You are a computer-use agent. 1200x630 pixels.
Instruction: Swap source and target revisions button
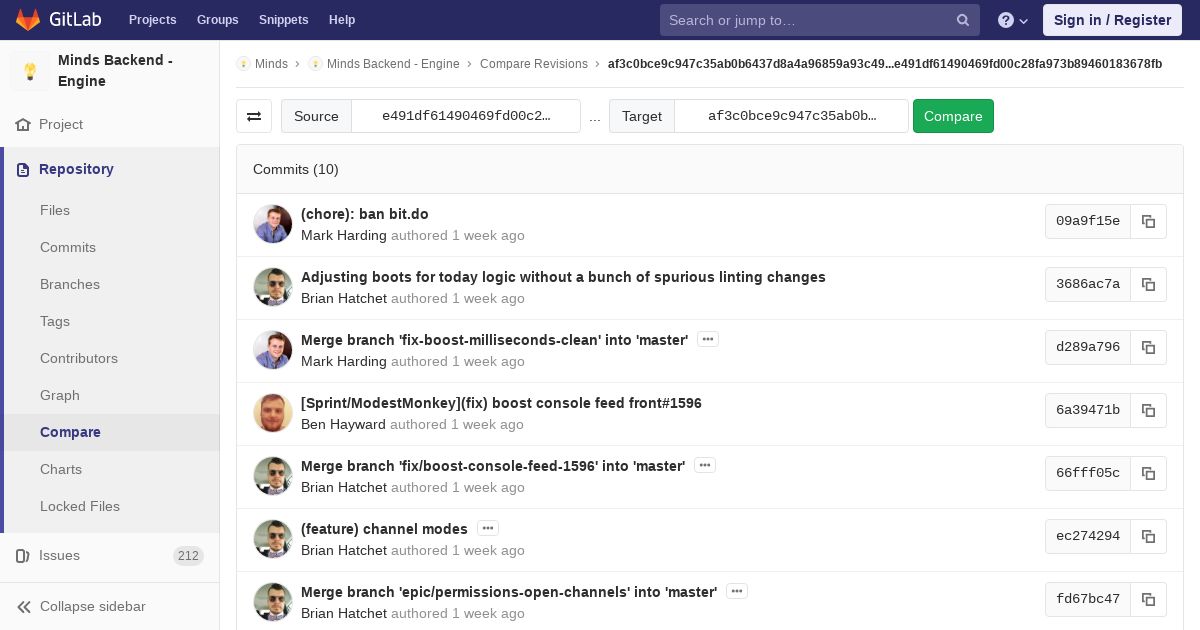(254, 116)
